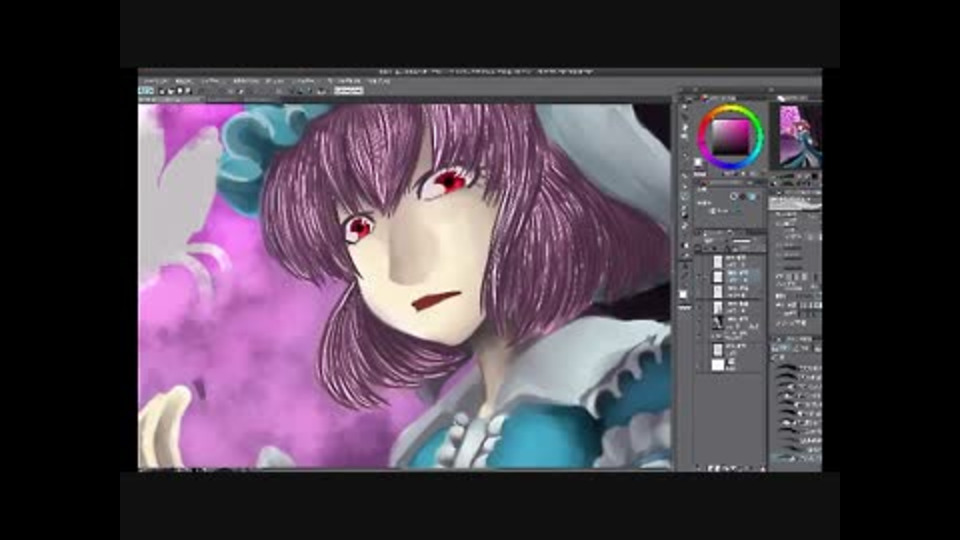
Task: Click the CLIP STUDIO icon in command bar
Action: click(146, 91)
